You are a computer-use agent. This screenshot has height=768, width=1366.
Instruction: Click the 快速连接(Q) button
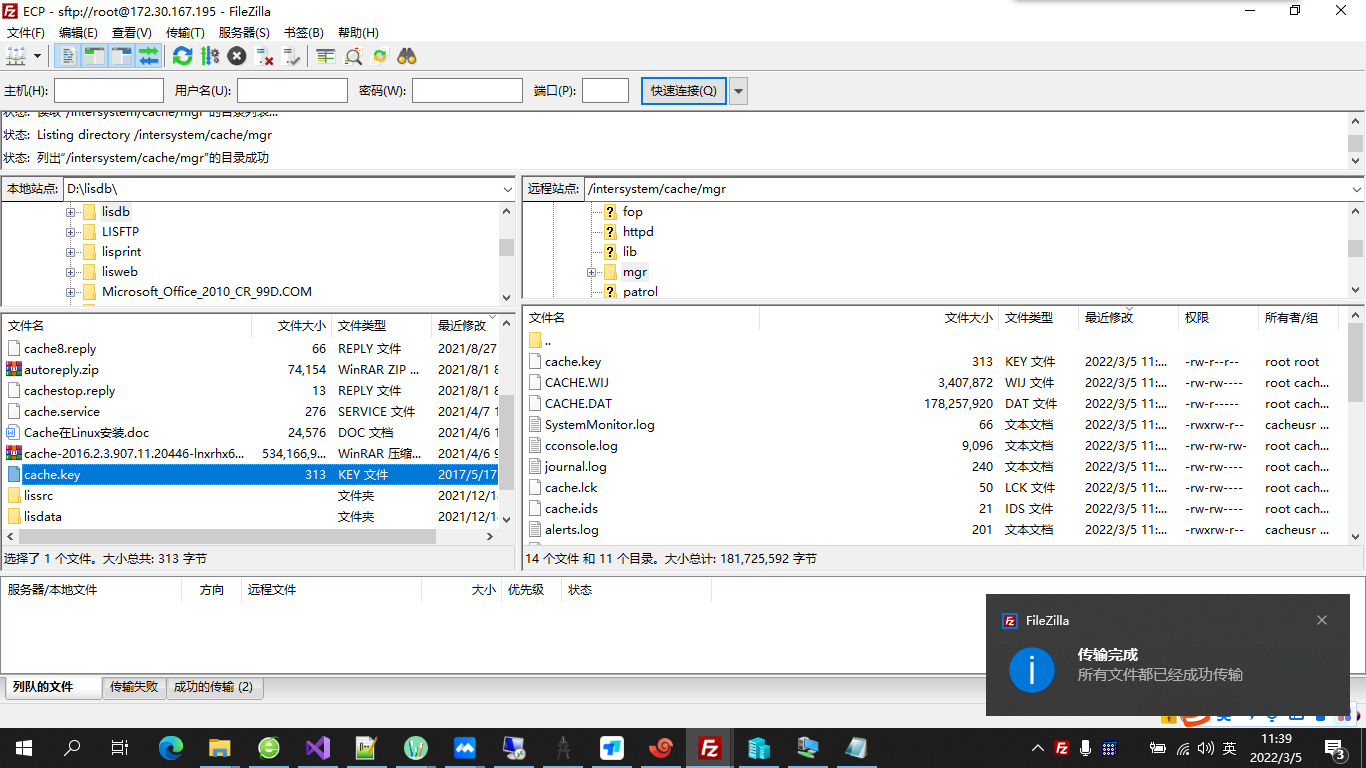[x=684, y=91]
